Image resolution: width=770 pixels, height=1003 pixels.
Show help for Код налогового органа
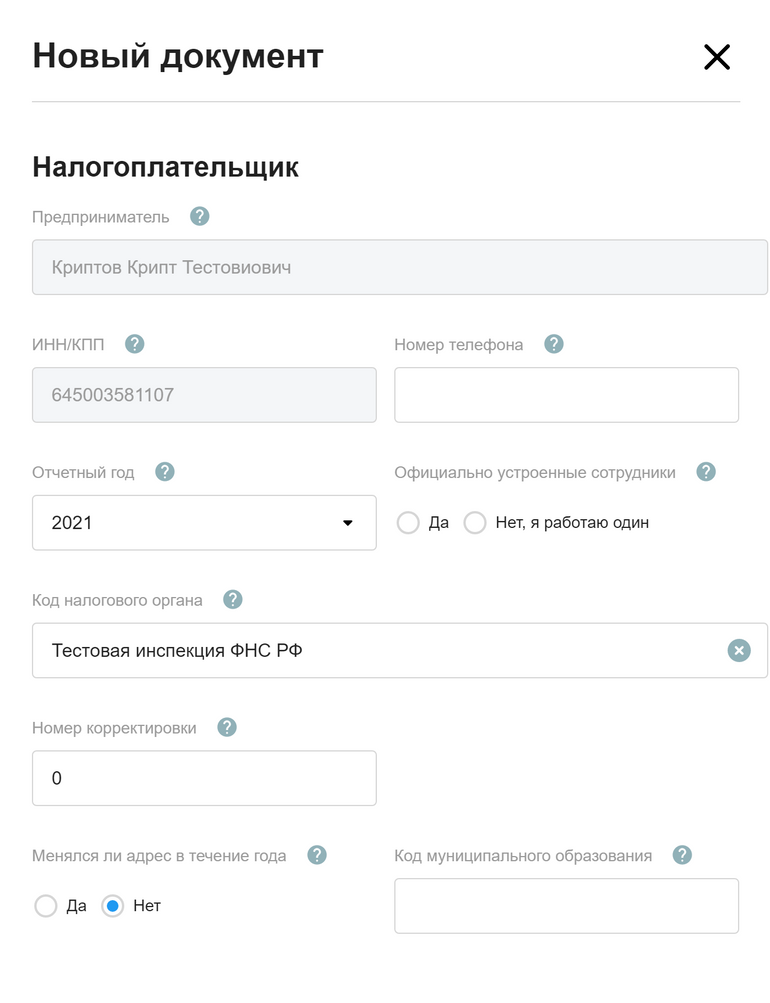click(x=233, y=600)
